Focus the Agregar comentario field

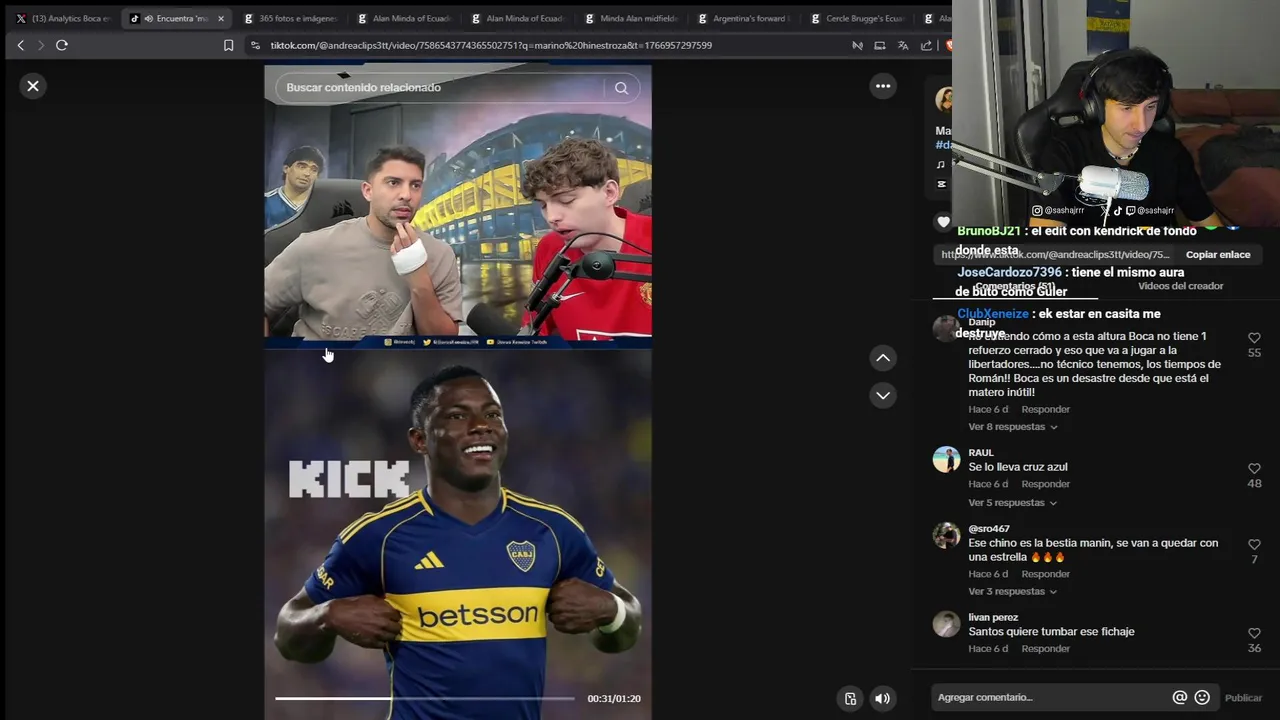coord(1050,697)
